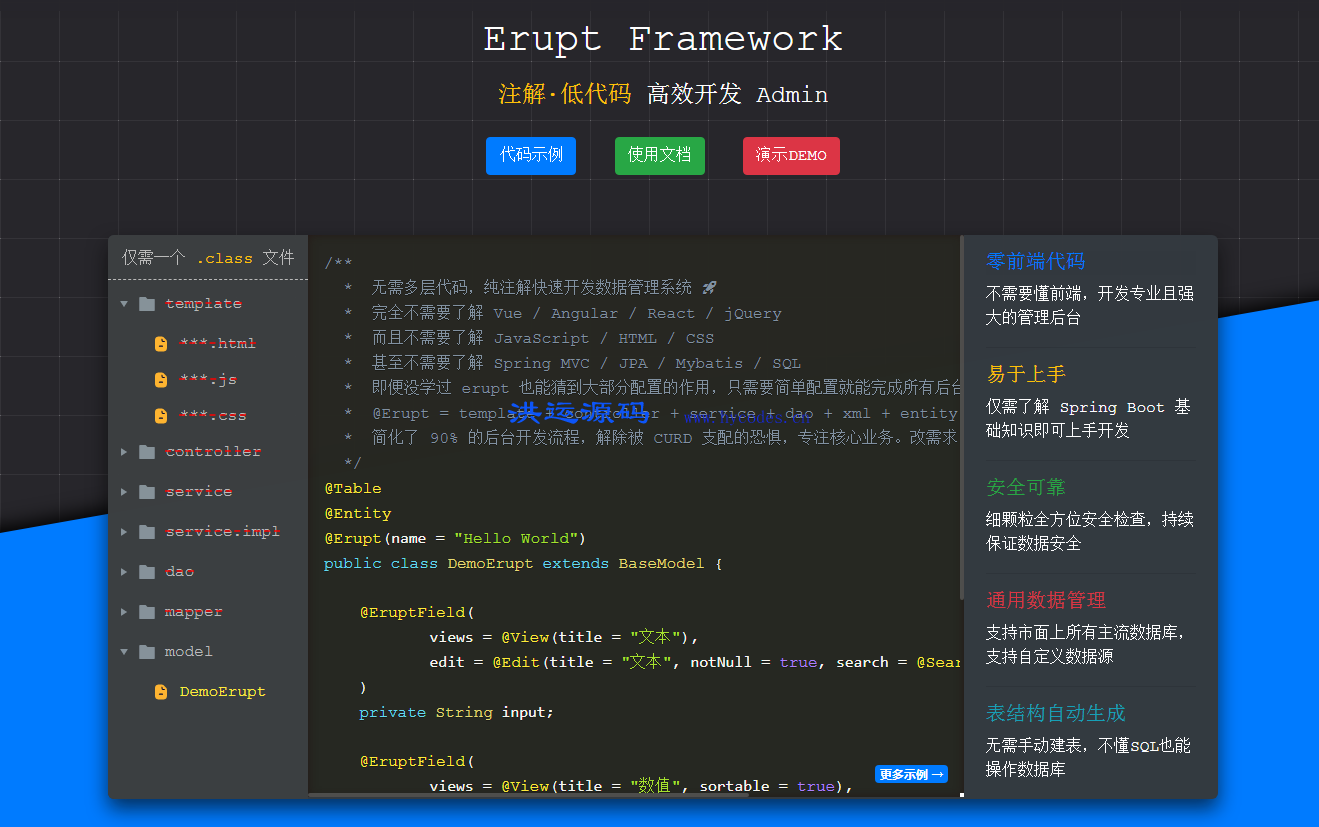Collapse the model folder arrow
The width and height of the screenshot is (1319, 827).
click(x=124, y=652)
